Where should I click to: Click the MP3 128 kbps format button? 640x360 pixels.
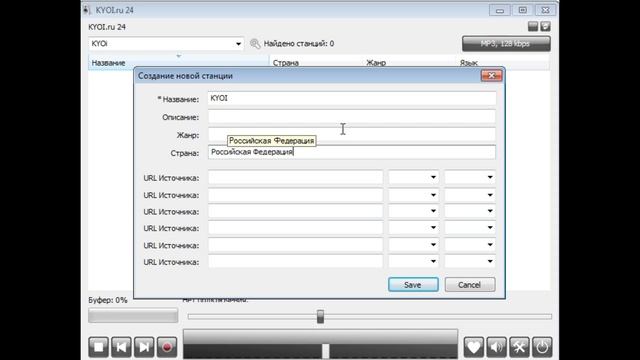click(506, 44)
